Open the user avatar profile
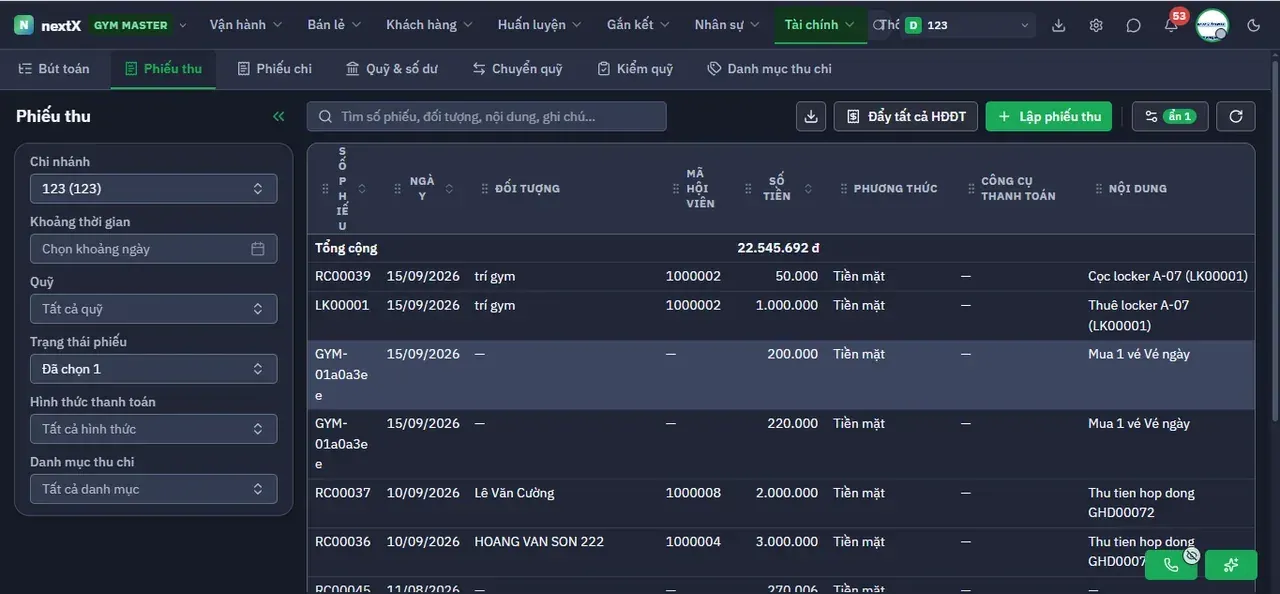Screen dimensions: 1280x594 tap(1212, 25)
